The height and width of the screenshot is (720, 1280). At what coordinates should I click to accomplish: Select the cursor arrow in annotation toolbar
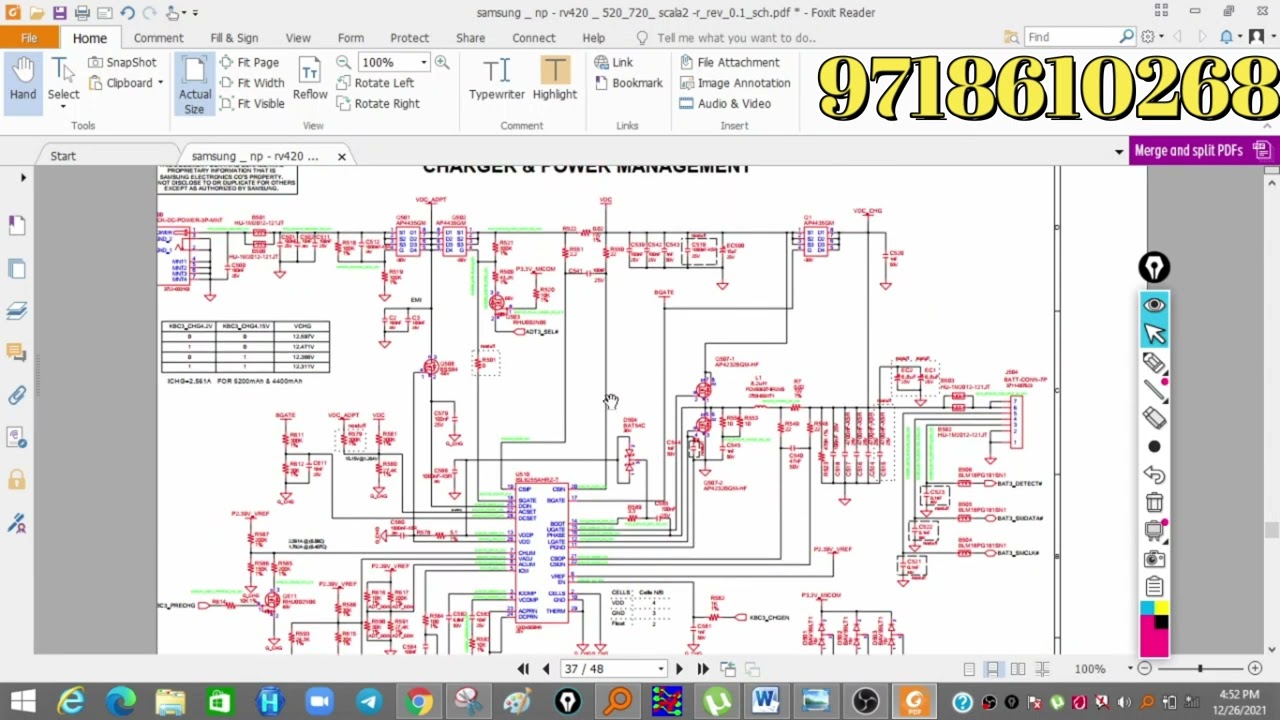(1154, 334)
